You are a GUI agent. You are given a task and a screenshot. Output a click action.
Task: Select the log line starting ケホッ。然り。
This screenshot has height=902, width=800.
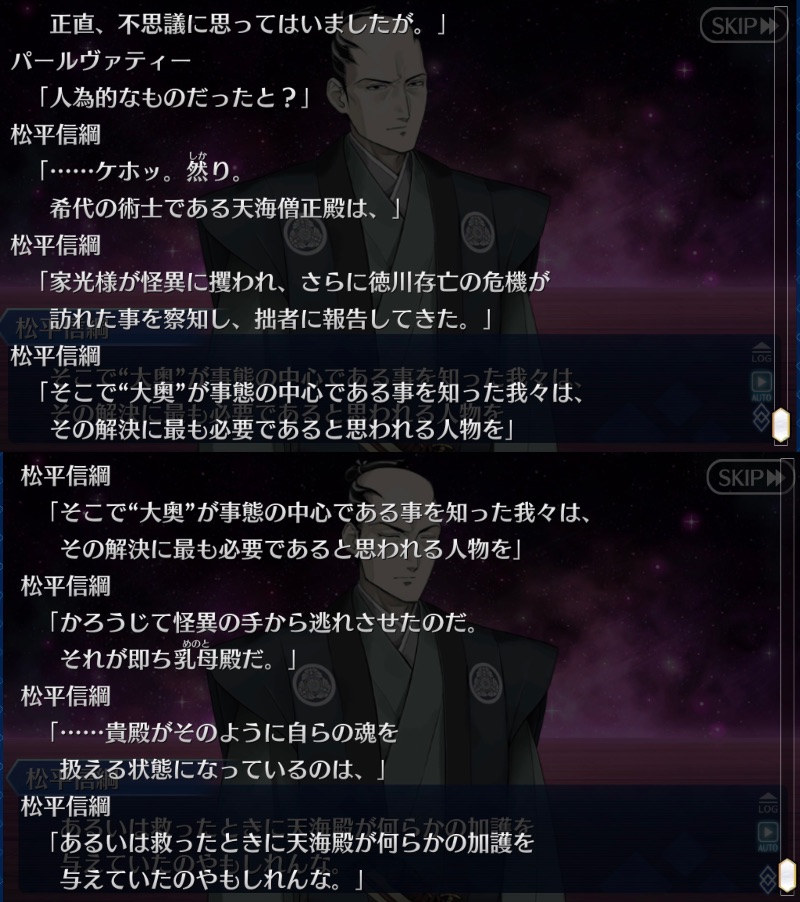141,170
